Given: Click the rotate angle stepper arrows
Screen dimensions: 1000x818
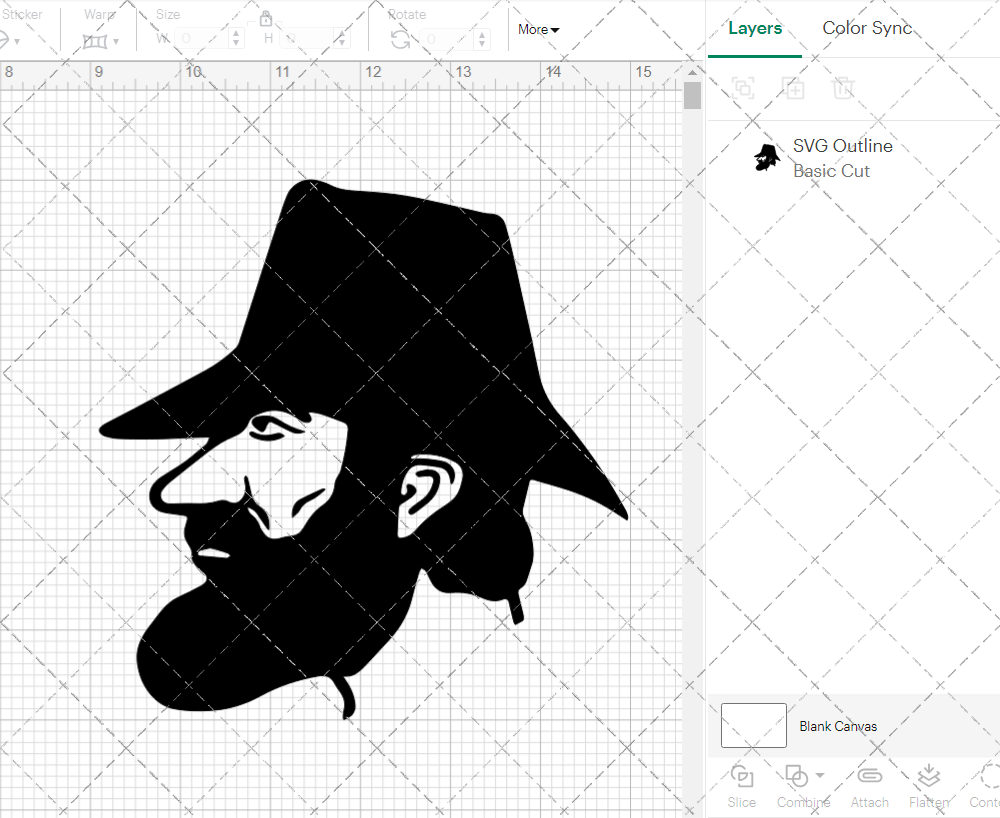Looking at the screenshot, I should point(485,39).
